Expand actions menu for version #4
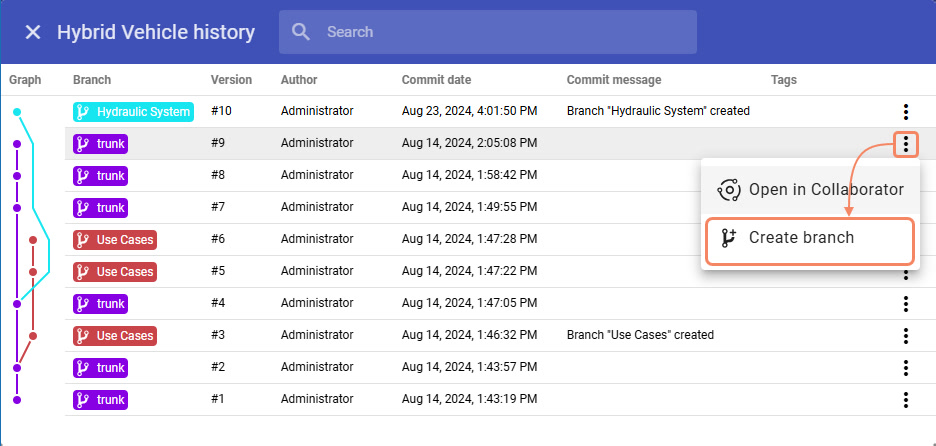 click(905, 304)
